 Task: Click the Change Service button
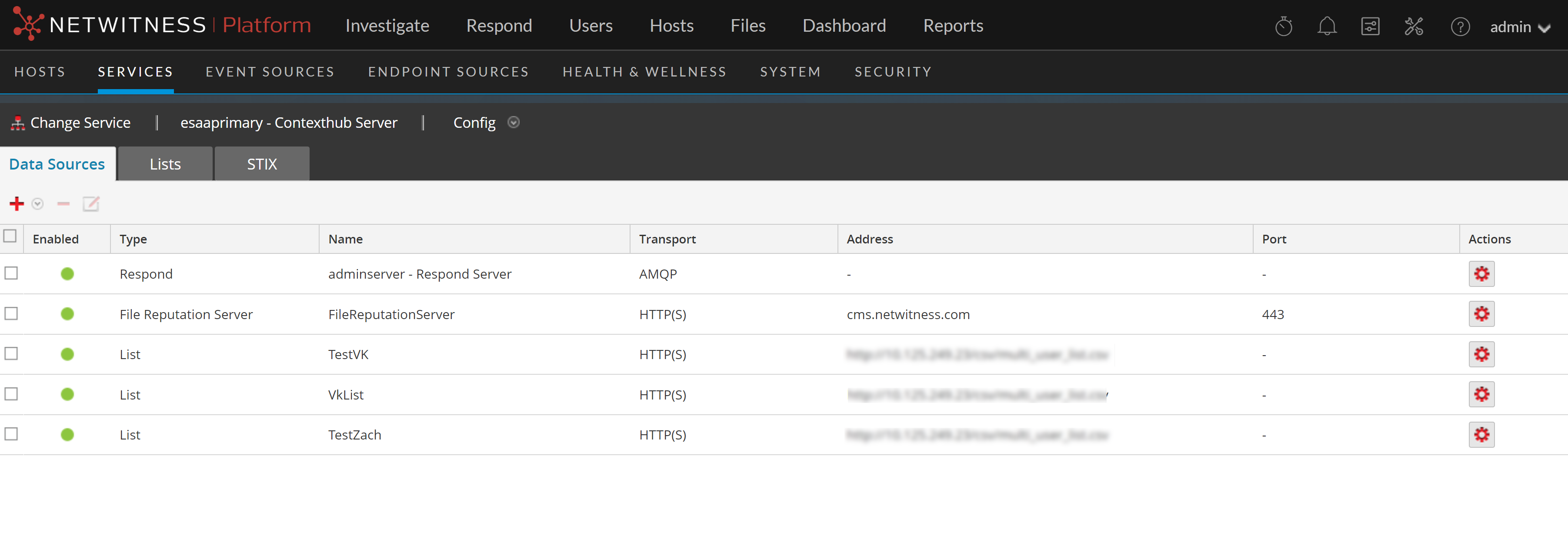click(70, 123)
